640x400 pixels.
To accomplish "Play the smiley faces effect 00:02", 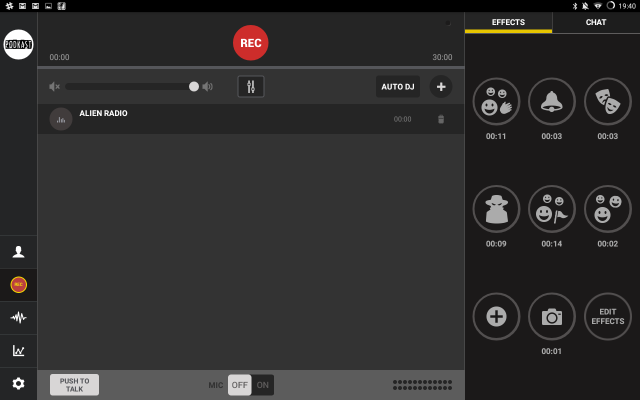I will (x=608, y=209).
